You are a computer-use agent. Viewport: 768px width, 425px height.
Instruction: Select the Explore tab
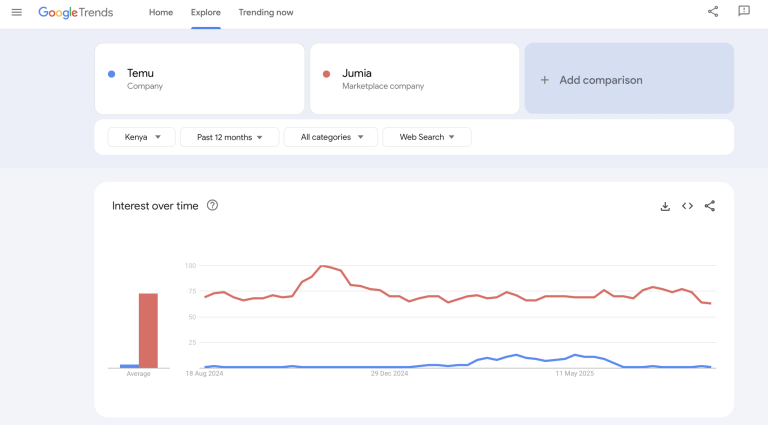206,12
